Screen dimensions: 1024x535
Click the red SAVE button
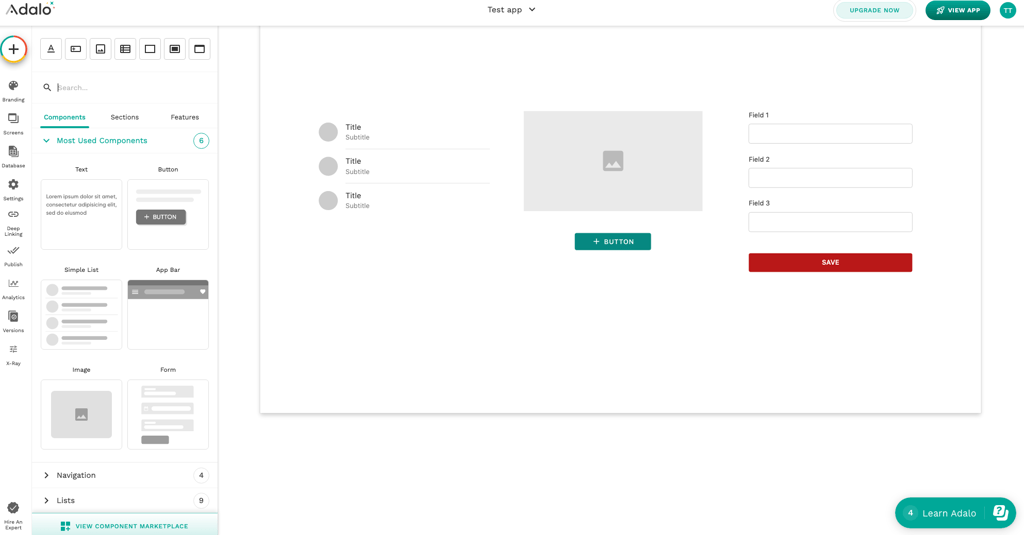point(830,263)
